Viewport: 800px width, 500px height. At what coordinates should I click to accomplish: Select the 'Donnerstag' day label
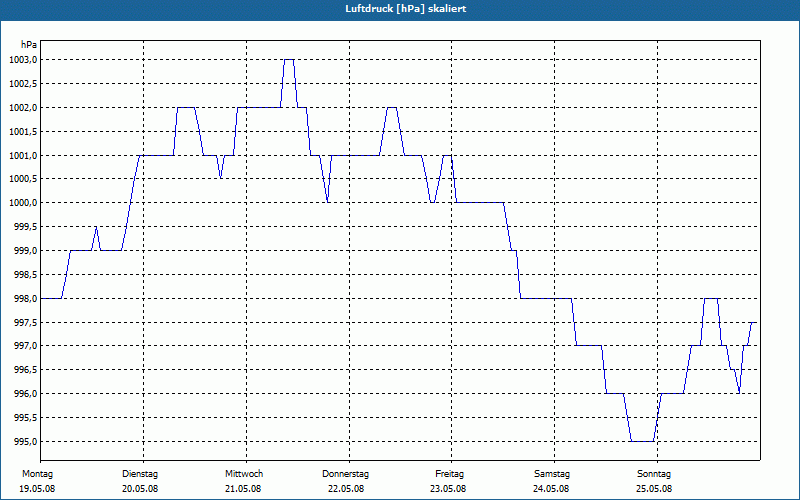point(345,474)
